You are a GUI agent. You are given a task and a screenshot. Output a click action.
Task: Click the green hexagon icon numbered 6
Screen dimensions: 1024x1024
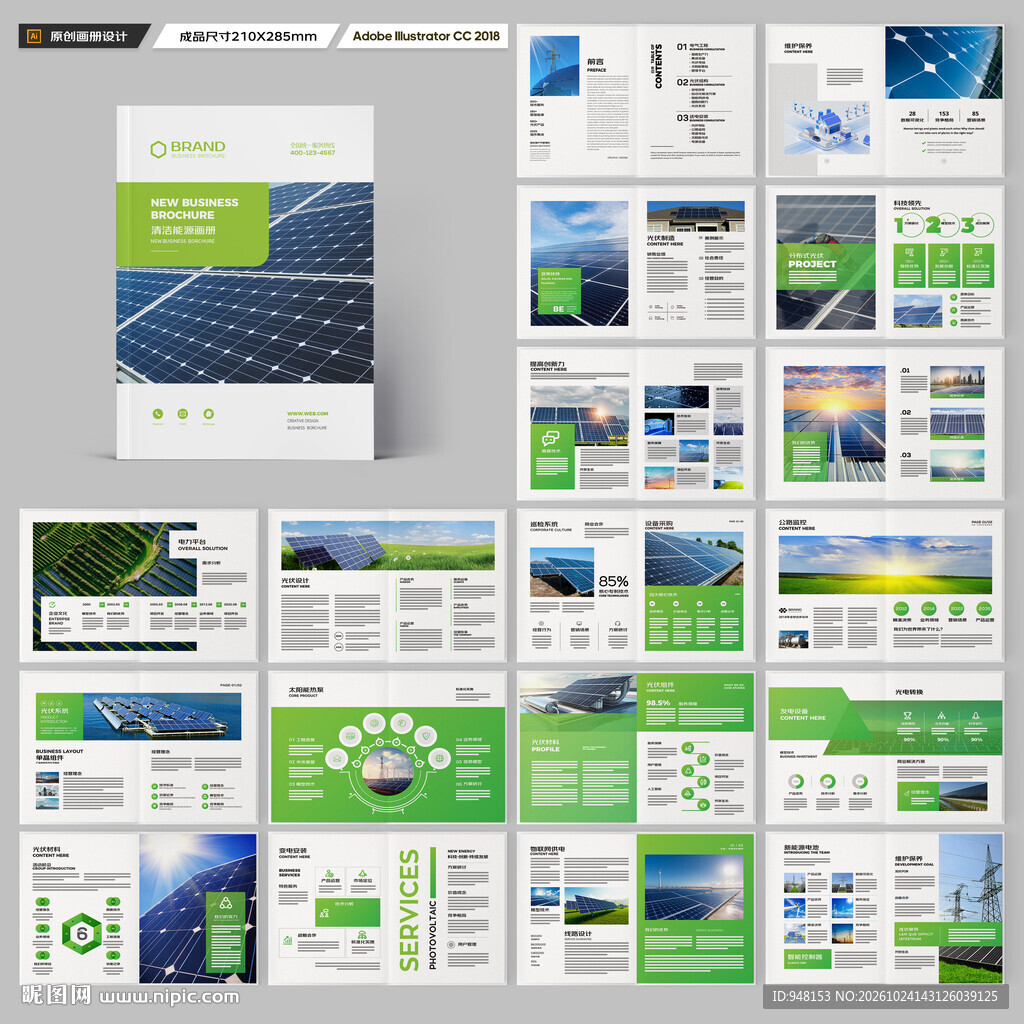[82, 934]
